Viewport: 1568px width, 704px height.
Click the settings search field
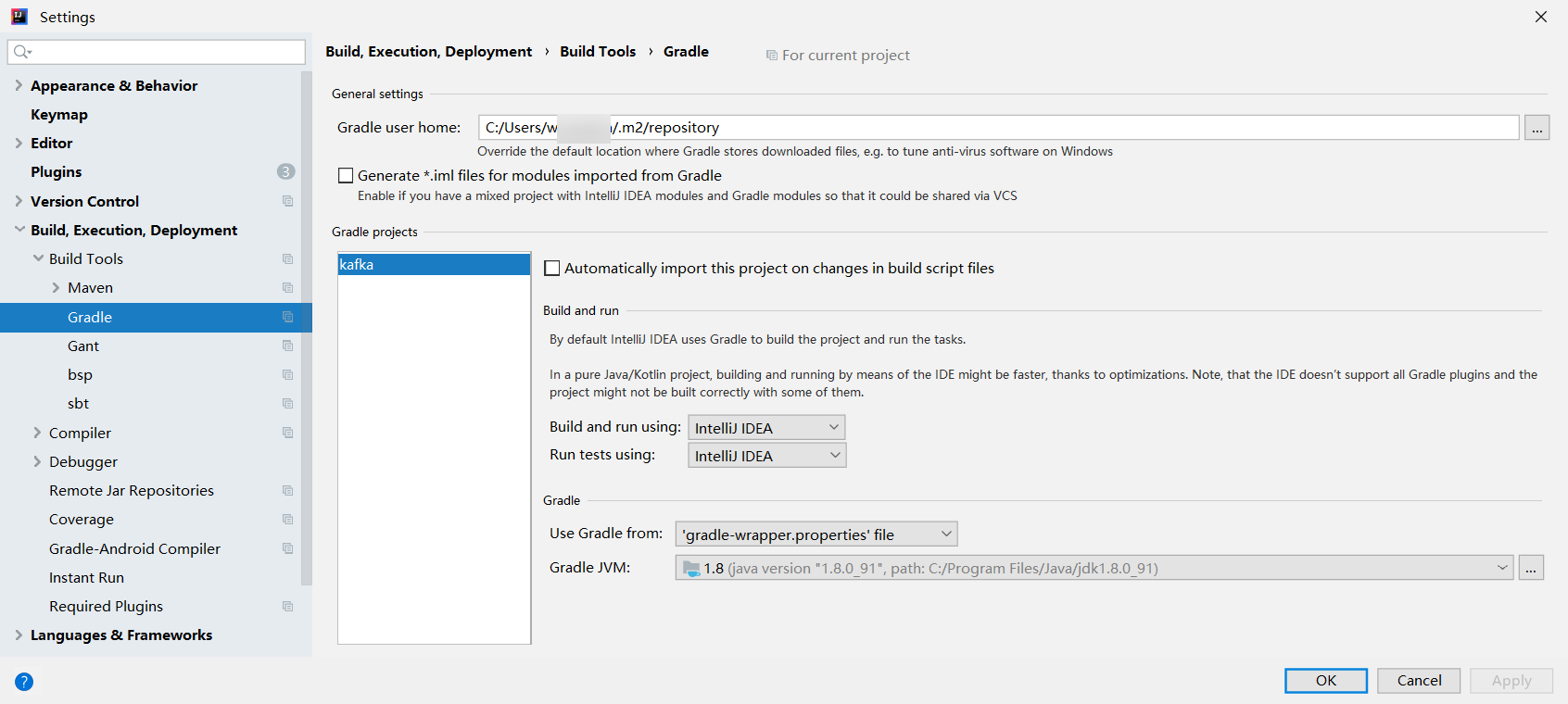tap(157, 52)
